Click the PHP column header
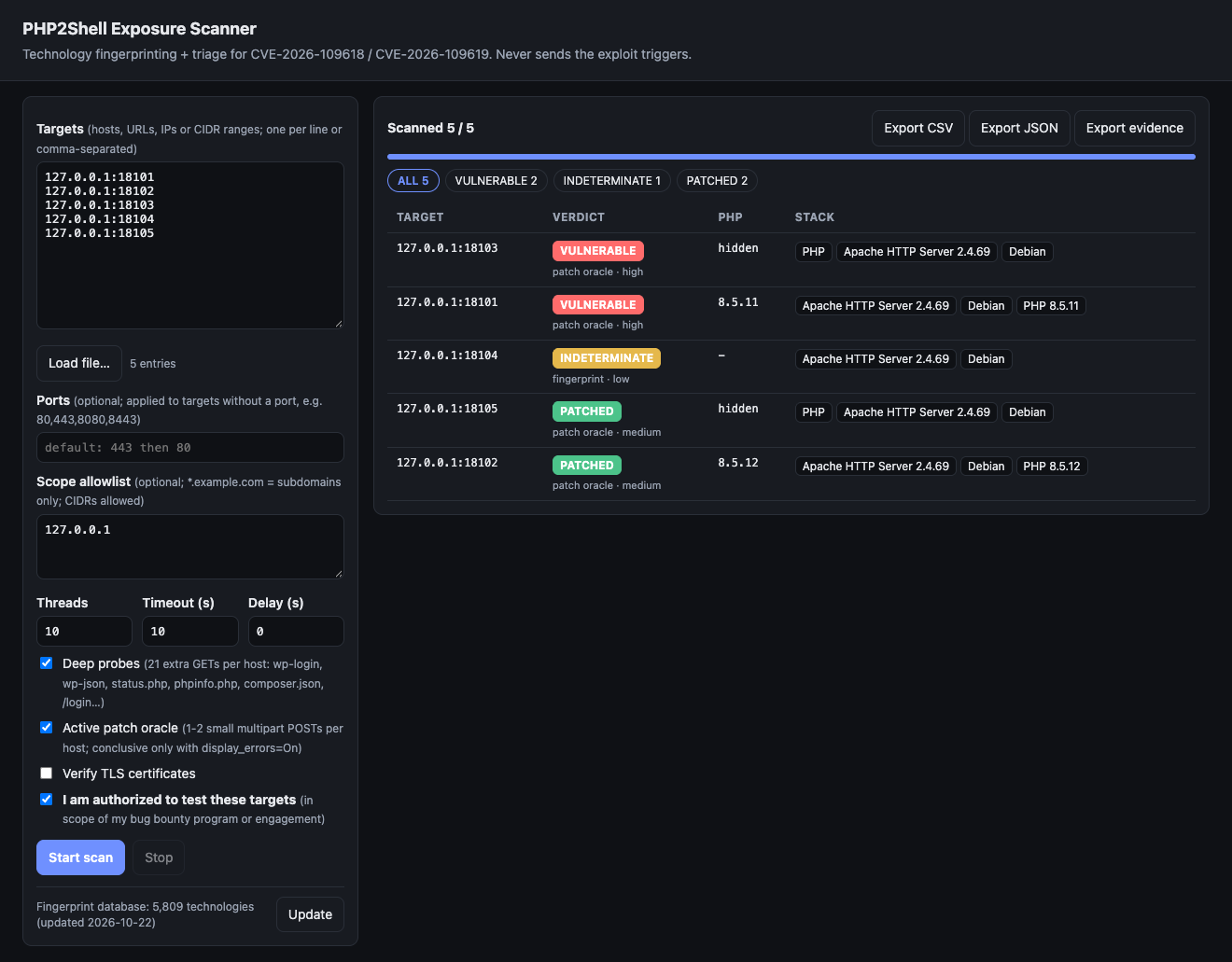This screenshot has height=962, width=1232. [730, 217]
